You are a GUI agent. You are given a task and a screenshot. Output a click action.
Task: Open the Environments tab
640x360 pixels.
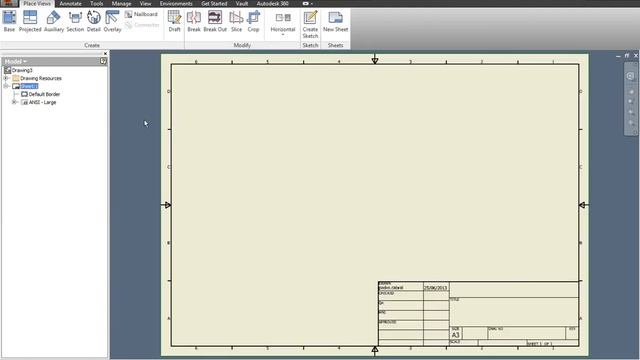click(x=176, y=3)
